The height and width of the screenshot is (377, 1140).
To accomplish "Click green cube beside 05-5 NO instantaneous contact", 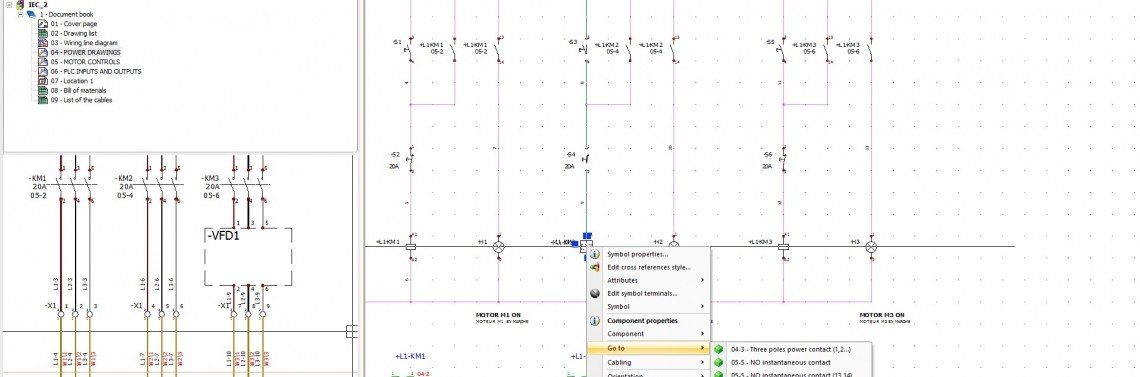I will tap(719, 362).
